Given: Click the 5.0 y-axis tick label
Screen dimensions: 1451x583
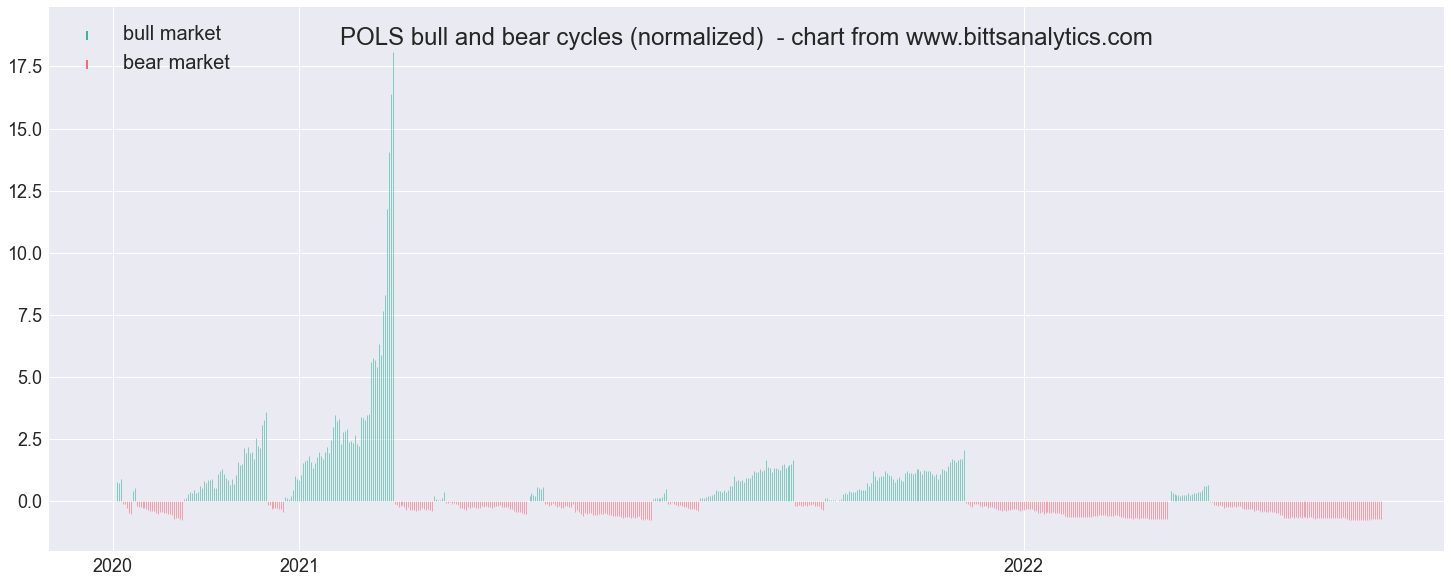Looking at the screenshot, I should click(x=27, y=378).
